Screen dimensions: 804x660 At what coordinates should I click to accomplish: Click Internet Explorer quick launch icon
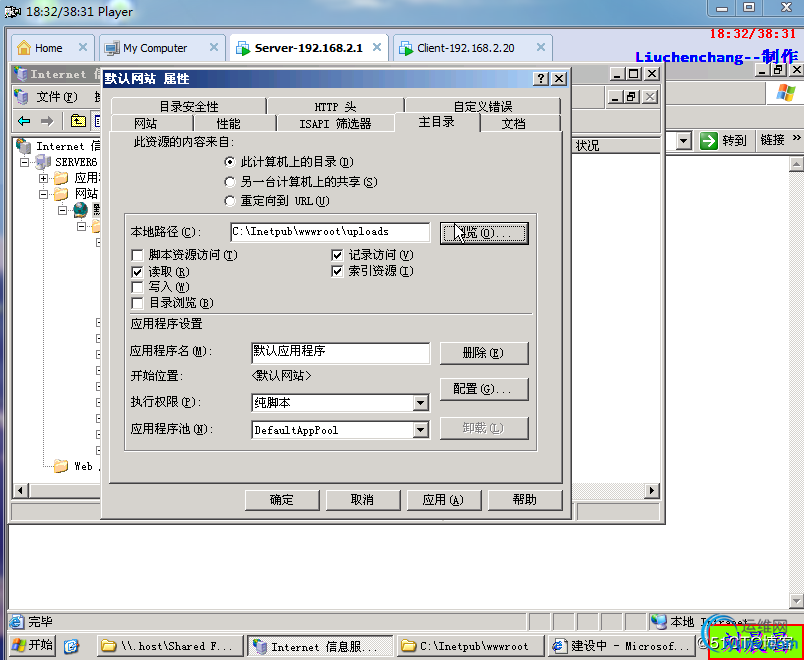point(71,646)
